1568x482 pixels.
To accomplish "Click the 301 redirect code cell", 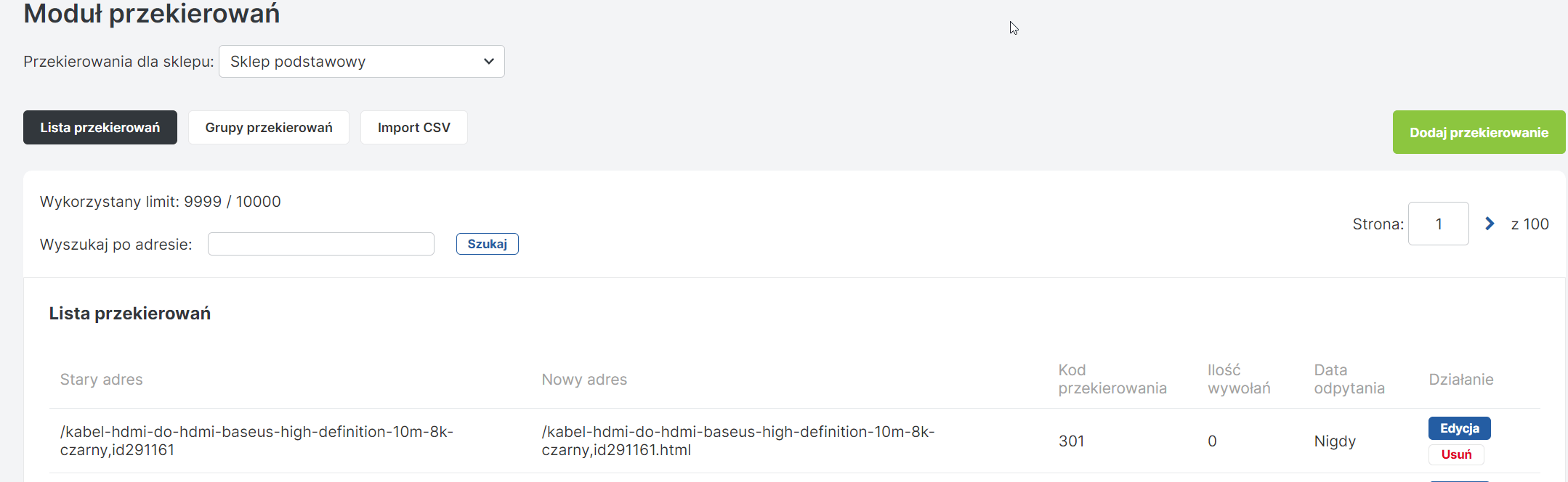I will 1072,441.
